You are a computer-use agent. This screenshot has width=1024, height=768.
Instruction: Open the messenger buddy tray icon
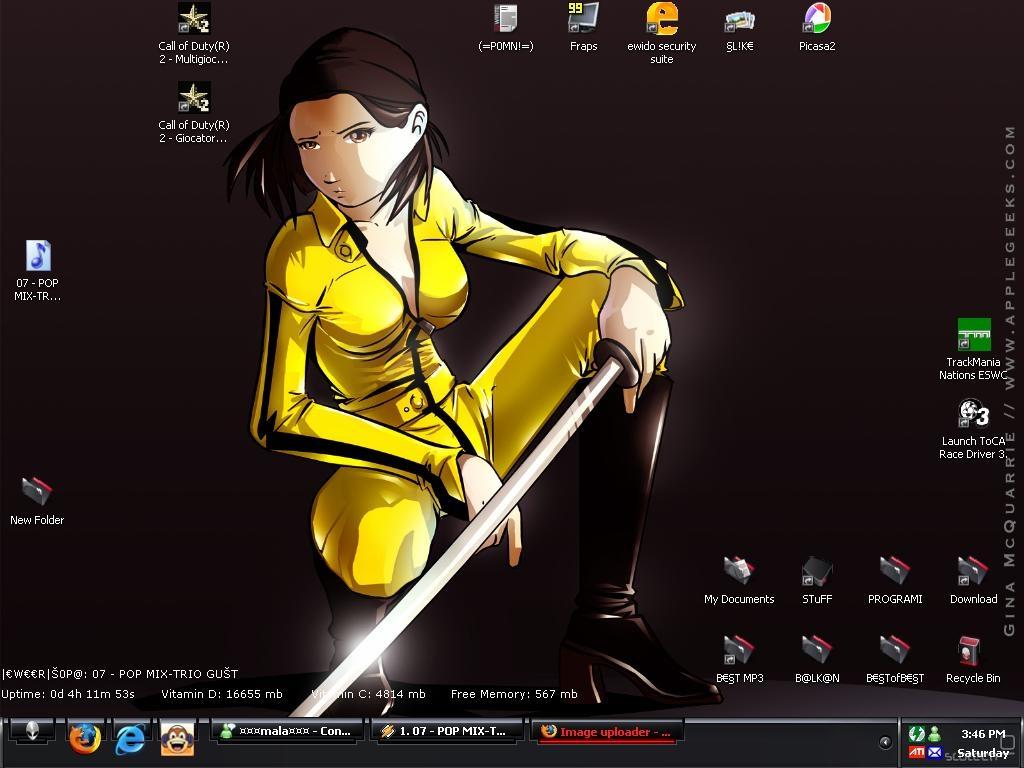click(x=935, y=733)
